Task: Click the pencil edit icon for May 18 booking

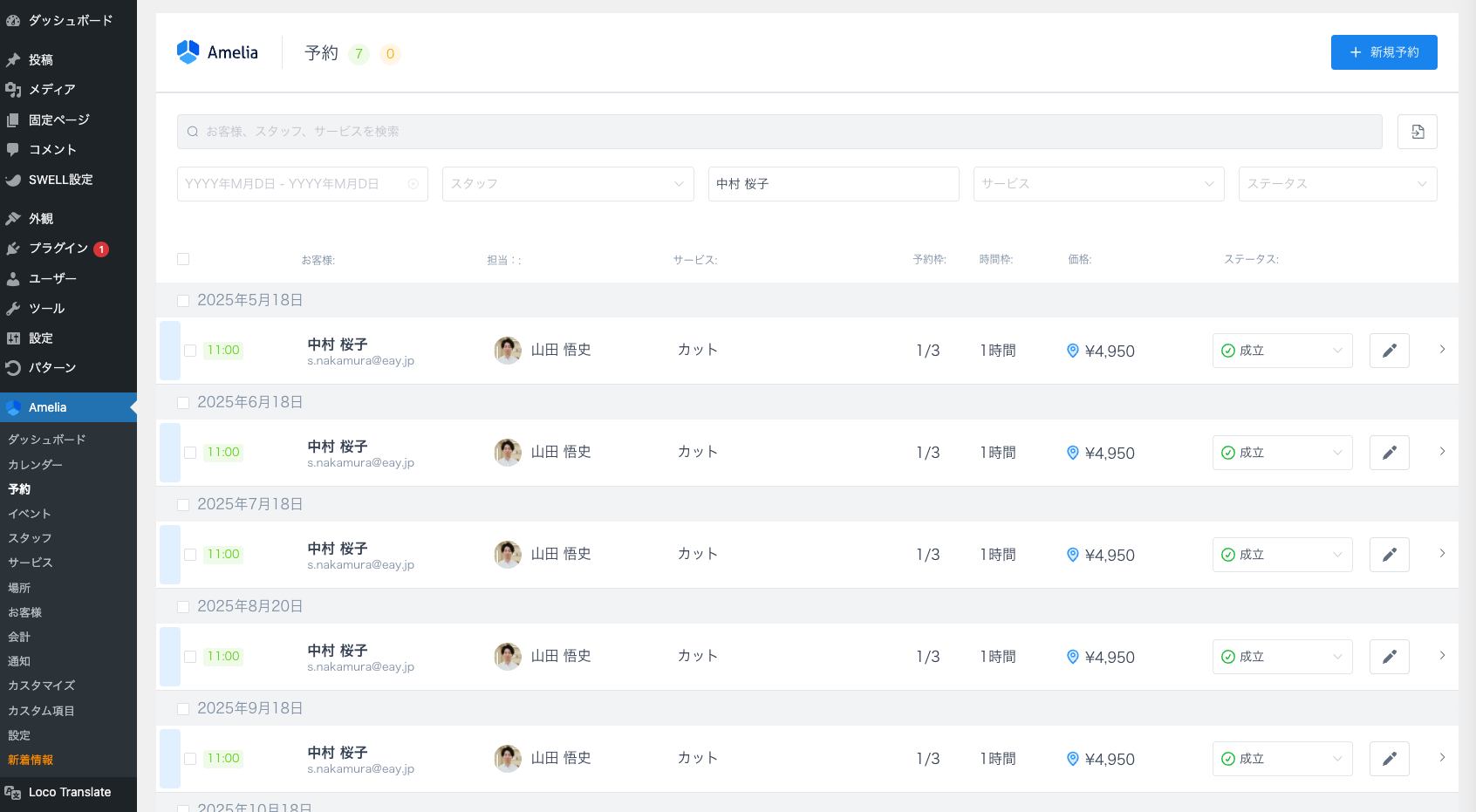Action: click(x=1389, y=351)
